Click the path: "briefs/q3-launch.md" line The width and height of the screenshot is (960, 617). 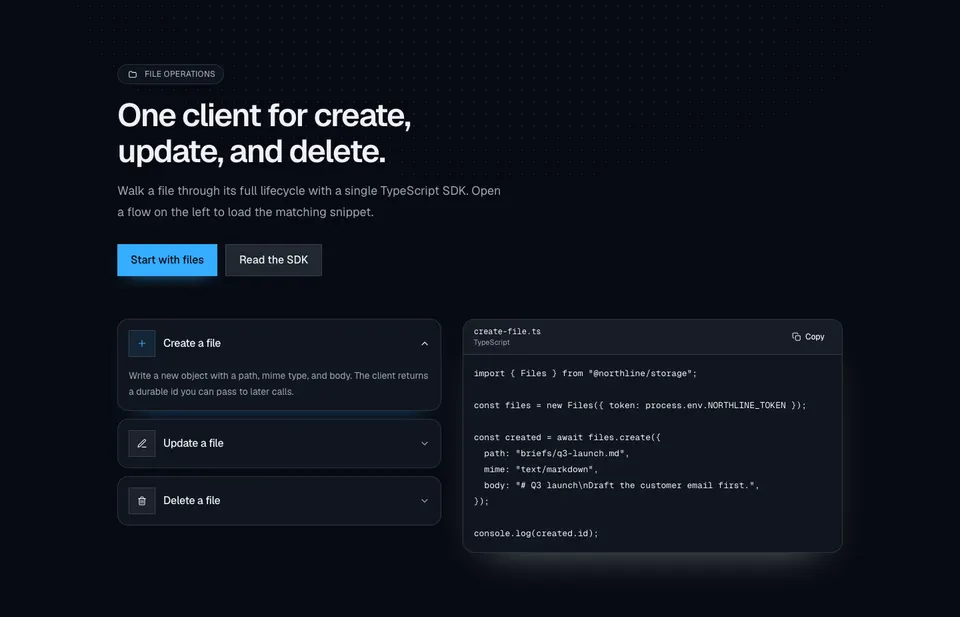tap(557, 454)
